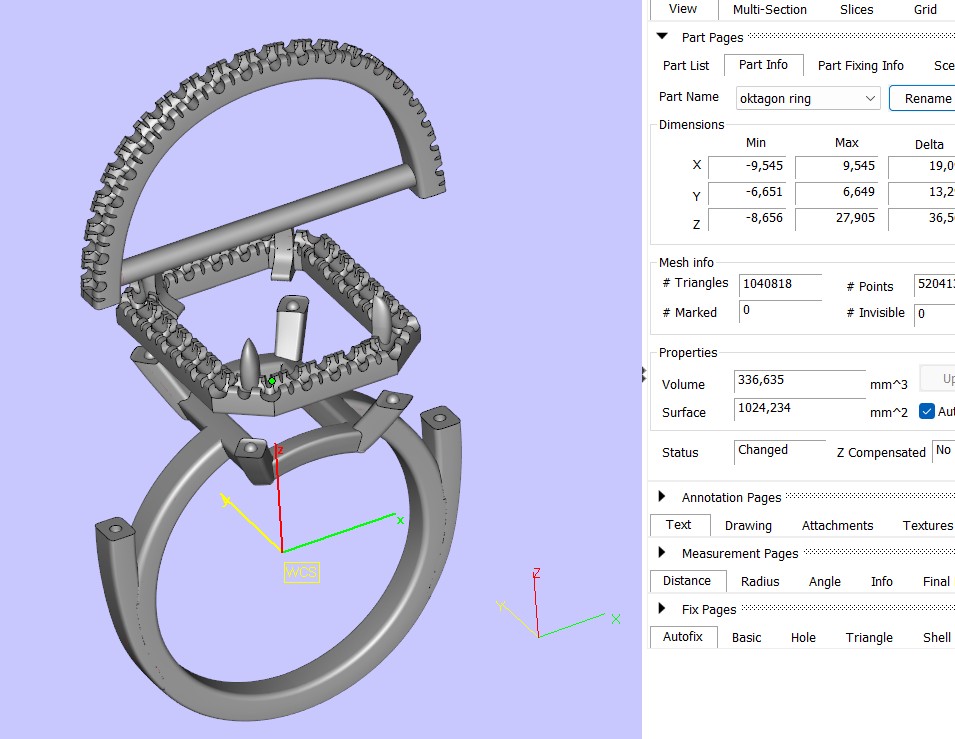
Task: Open the Triangle fix tab
Action: pyautogui.click(x=869, y=638)
